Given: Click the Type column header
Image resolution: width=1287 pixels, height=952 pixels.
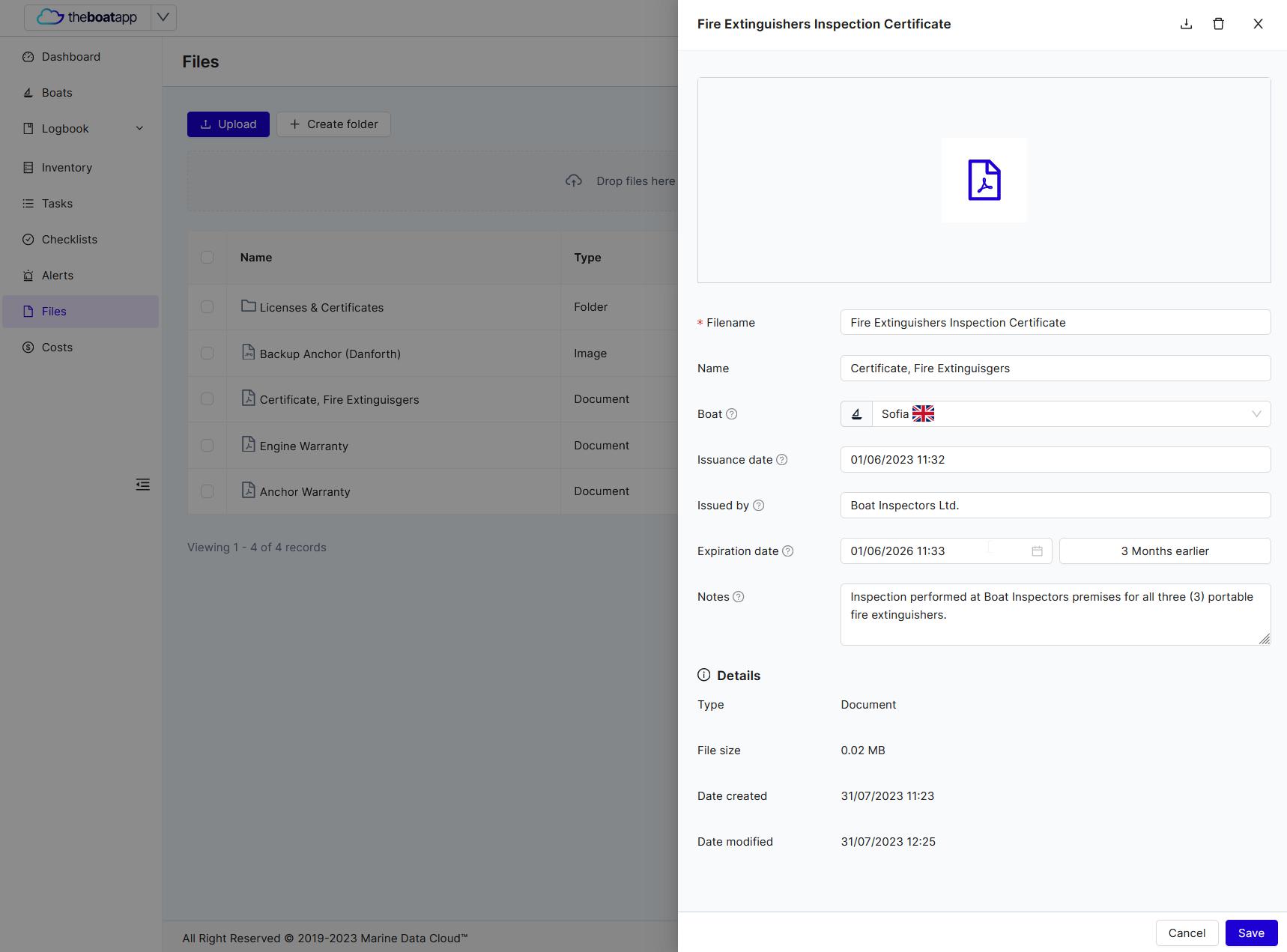Looking at the screenshot, I should coord(587,258).
